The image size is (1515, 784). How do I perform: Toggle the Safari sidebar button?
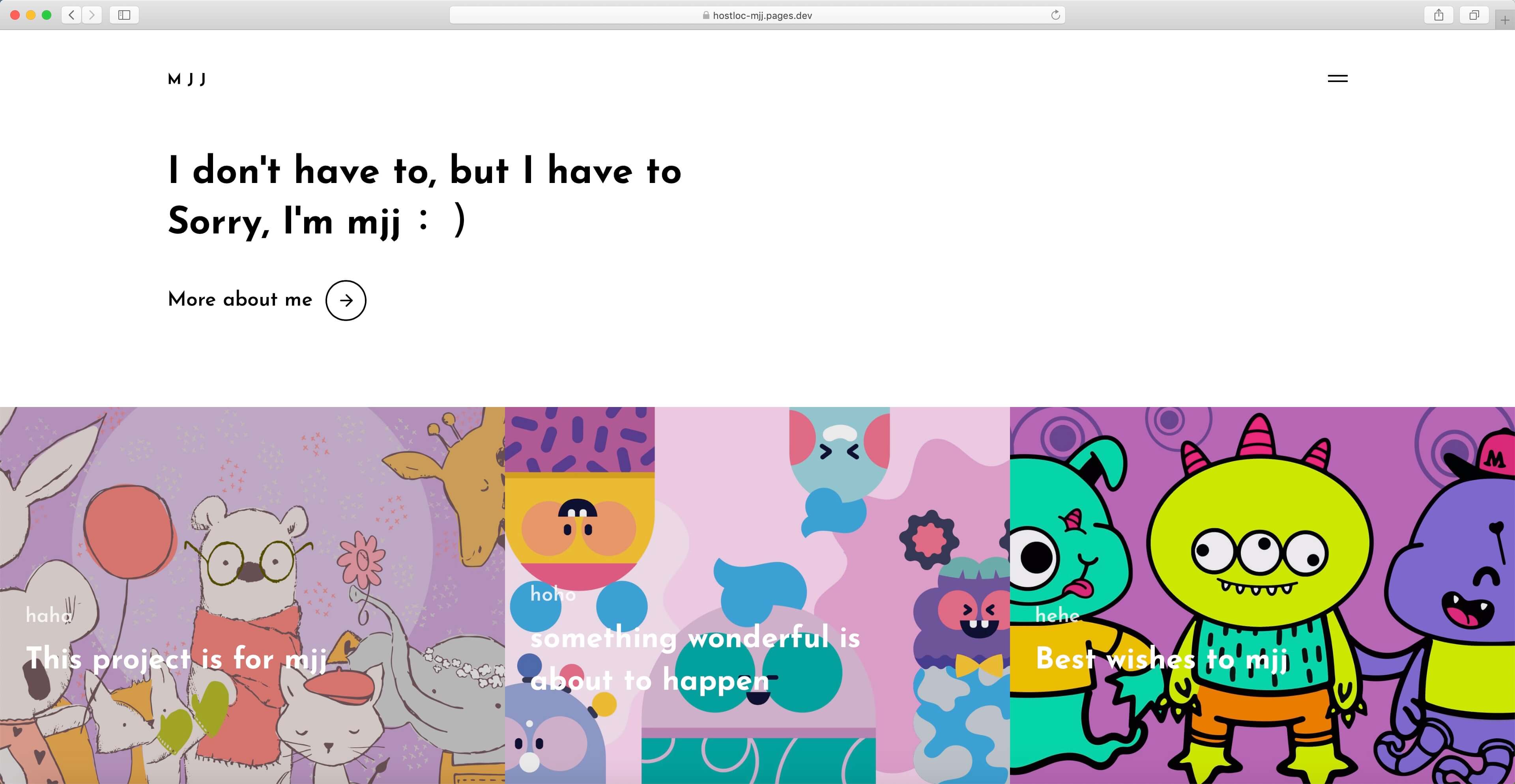pos(124,15)
